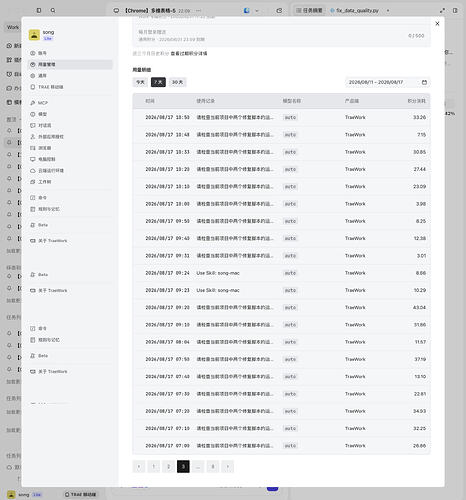
Task: Select the Use Skill: song-mac row at 09:24
Action: tap(281, 273)
